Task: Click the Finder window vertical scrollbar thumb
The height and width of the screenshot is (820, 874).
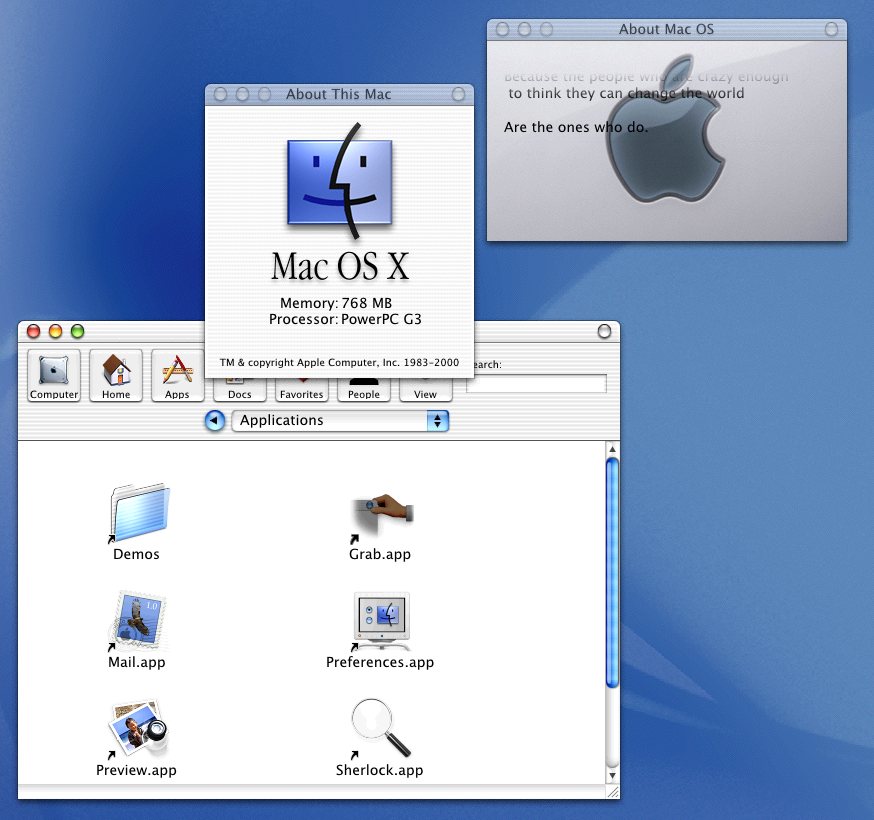Action: (x=612, y=570)
